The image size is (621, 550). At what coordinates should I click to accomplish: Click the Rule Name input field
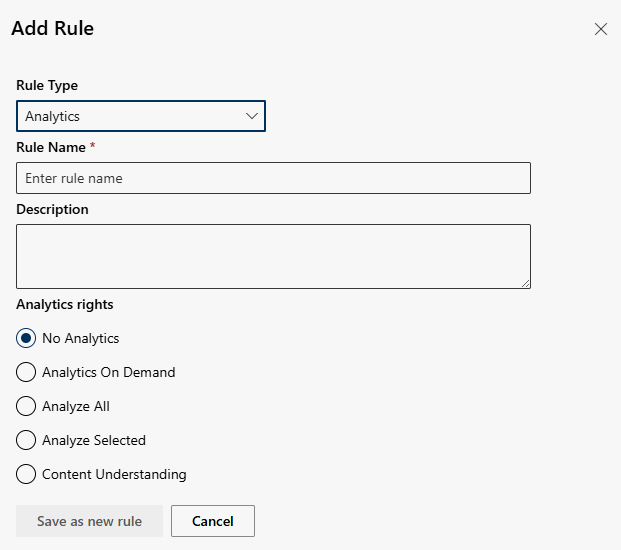click(x=273, y=178)
